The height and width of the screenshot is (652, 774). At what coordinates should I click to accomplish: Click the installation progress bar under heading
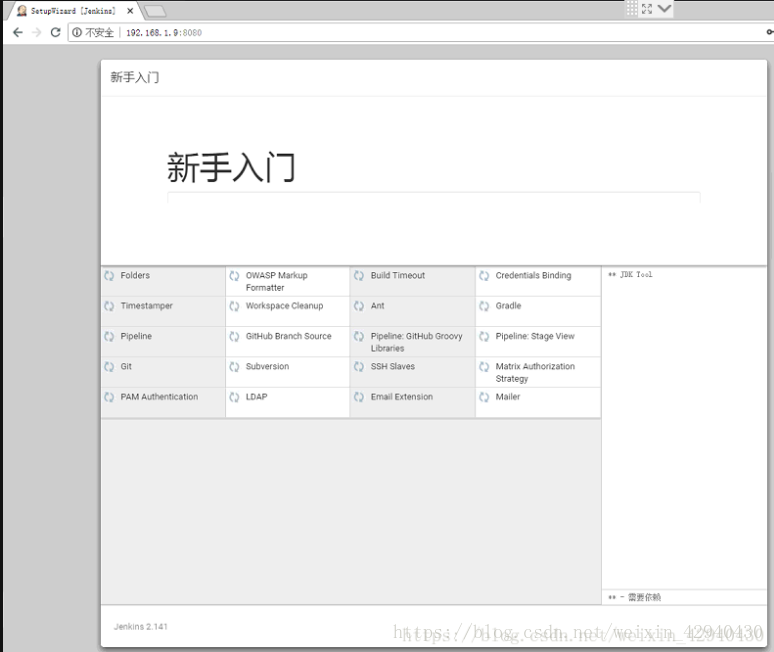(433, 197)
